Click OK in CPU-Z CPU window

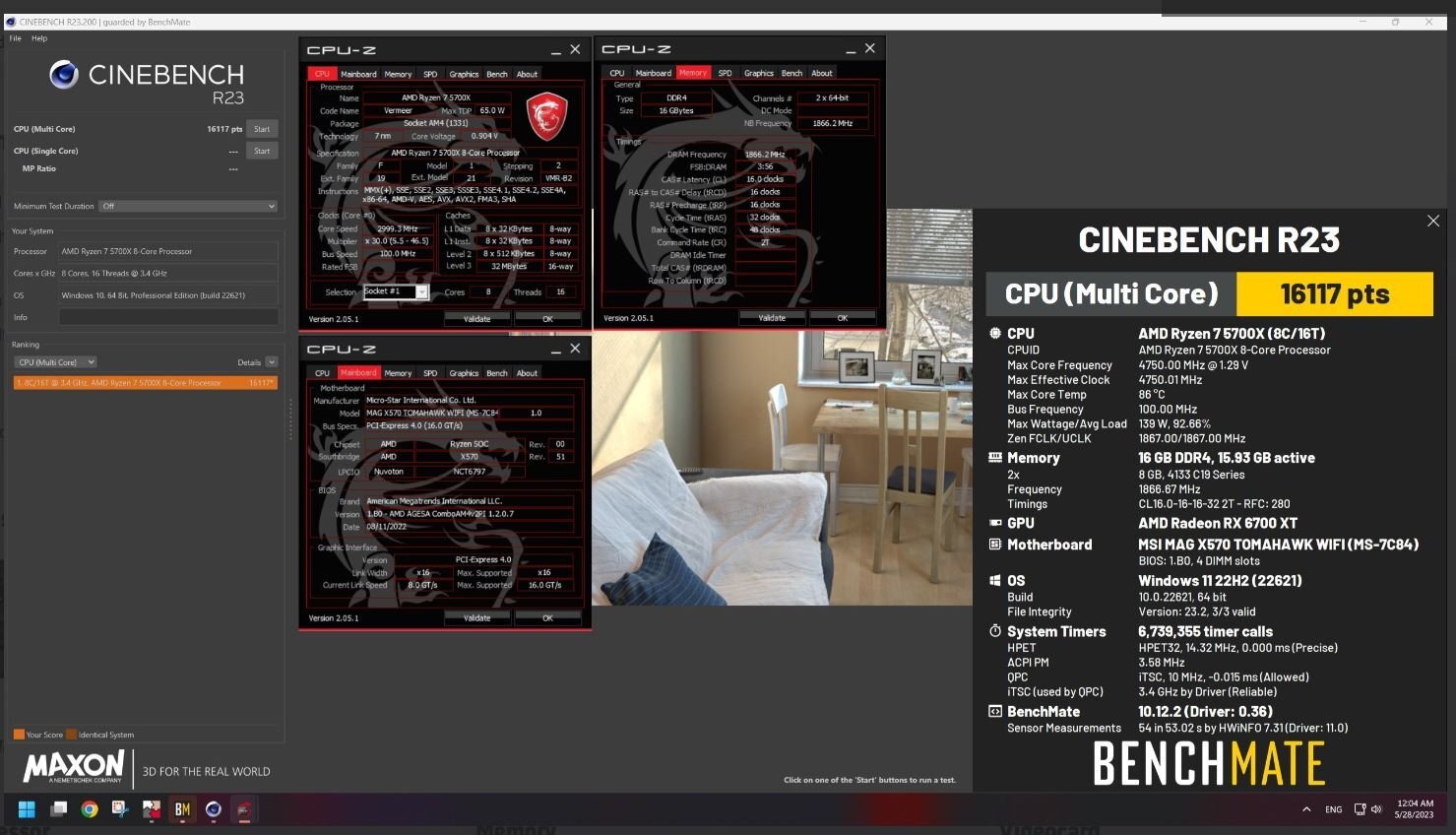(547, 319)
